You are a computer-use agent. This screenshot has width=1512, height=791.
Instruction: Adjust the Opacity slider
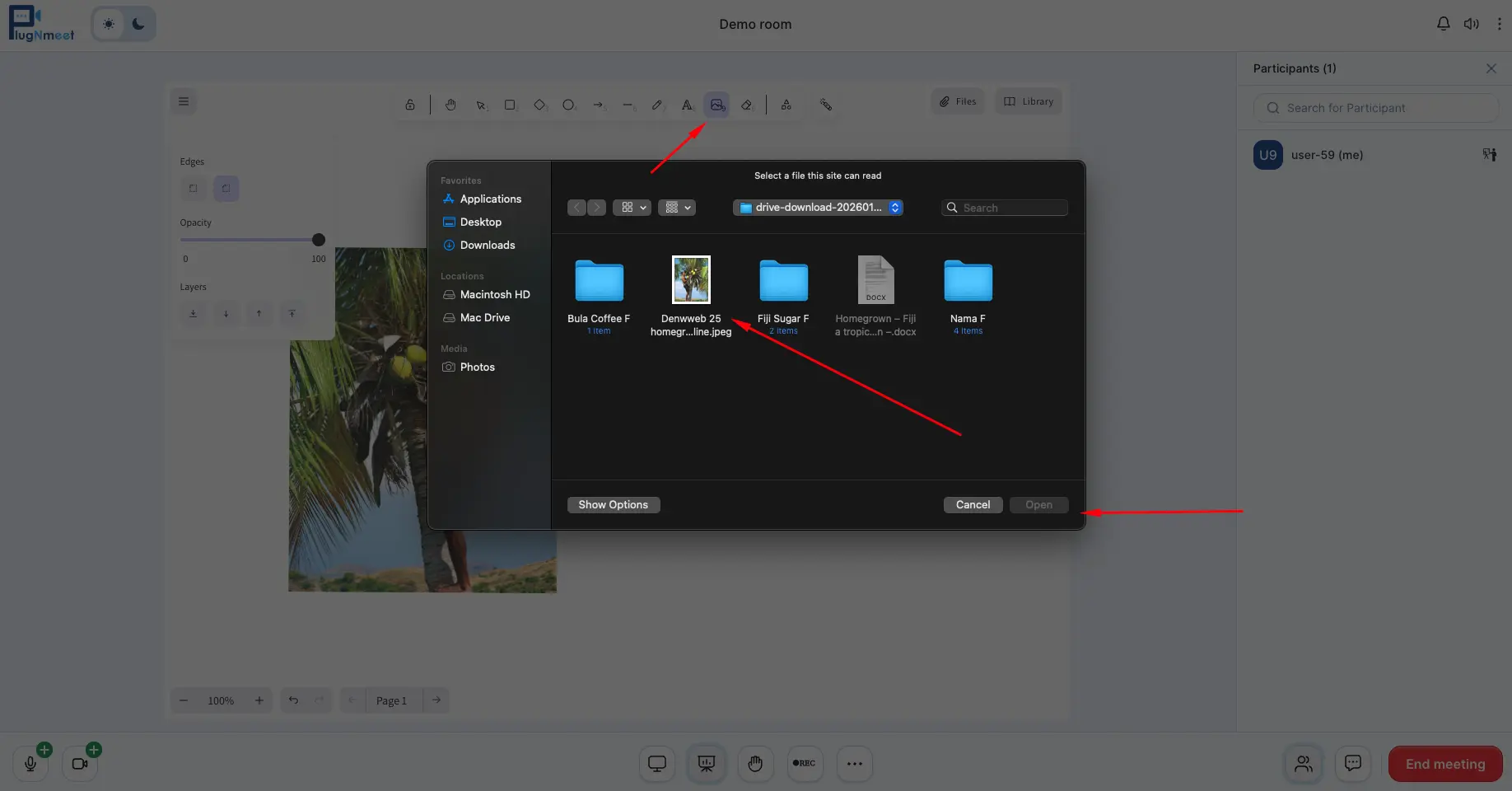click(x=317, y=239)
